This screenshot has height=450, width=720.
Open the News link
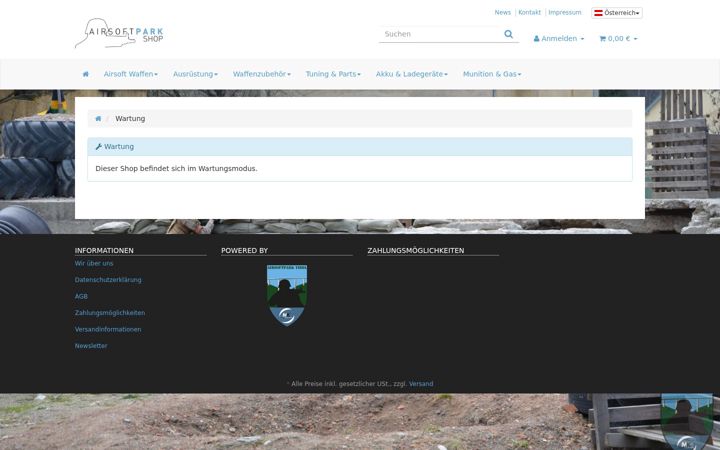[x=502, y=12]
